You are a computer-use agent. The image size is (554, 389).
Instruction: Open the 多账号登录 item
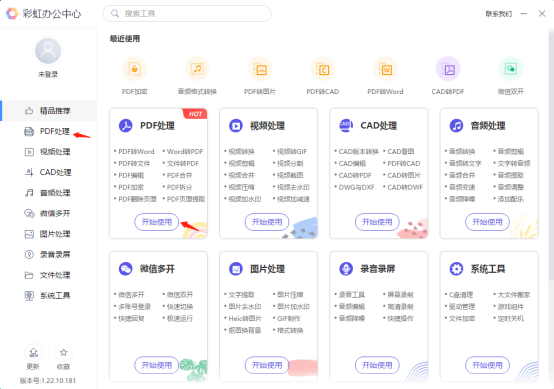(x=134, y=307)
